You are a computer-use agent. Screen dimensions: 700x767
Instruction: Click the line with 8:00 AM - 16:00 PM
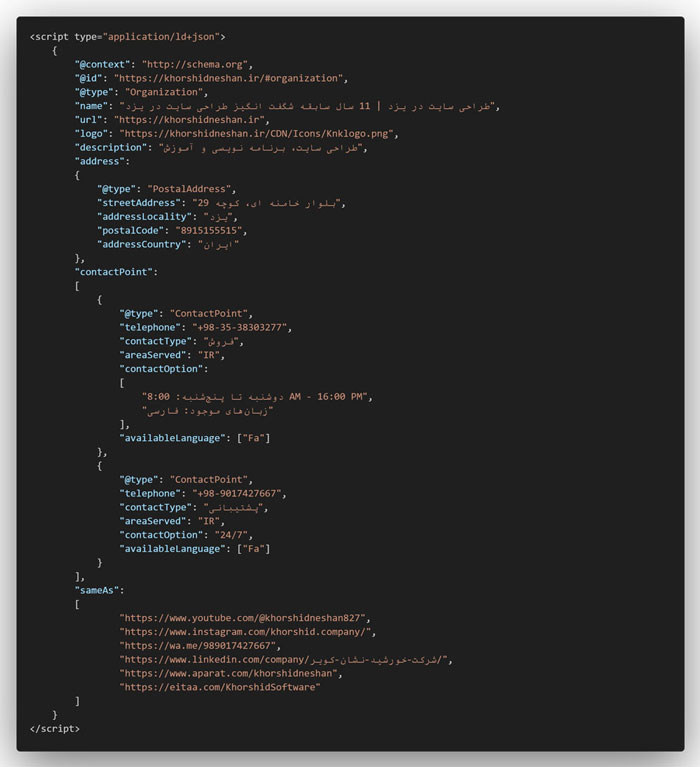tap(257, 397)
